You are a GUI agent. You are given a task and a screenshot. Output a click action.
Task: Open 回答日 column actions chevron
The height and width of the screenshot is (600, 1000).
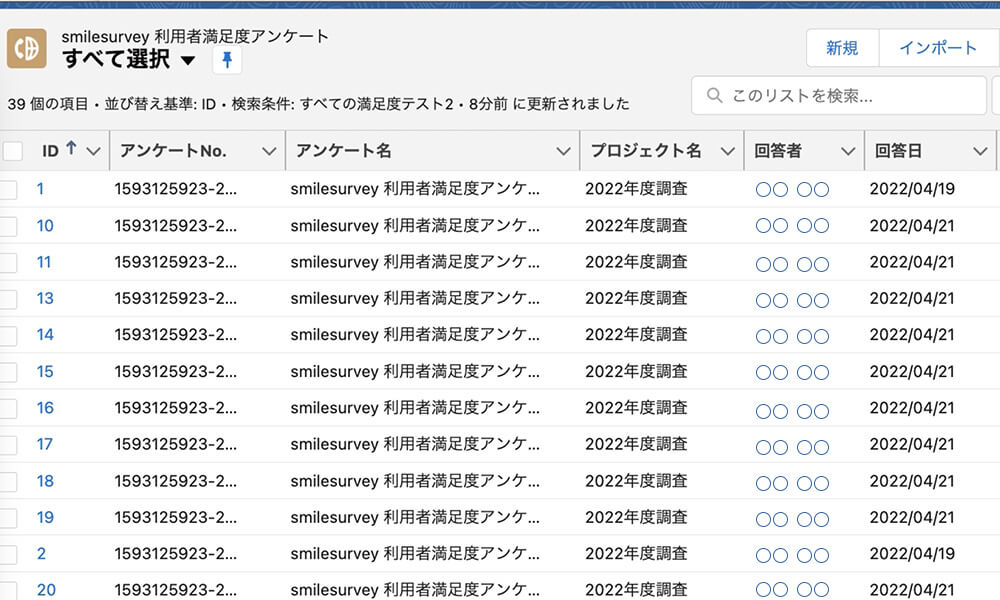click(980, 151)
